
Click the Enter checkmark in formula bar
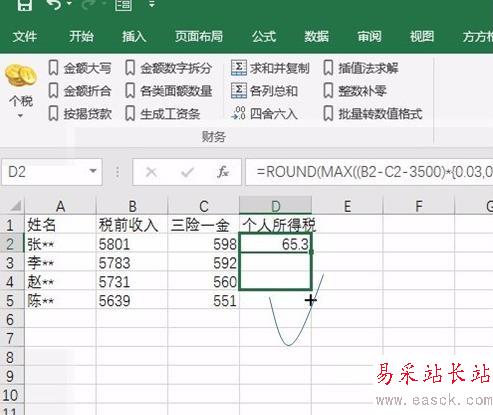tap(187, 172)
